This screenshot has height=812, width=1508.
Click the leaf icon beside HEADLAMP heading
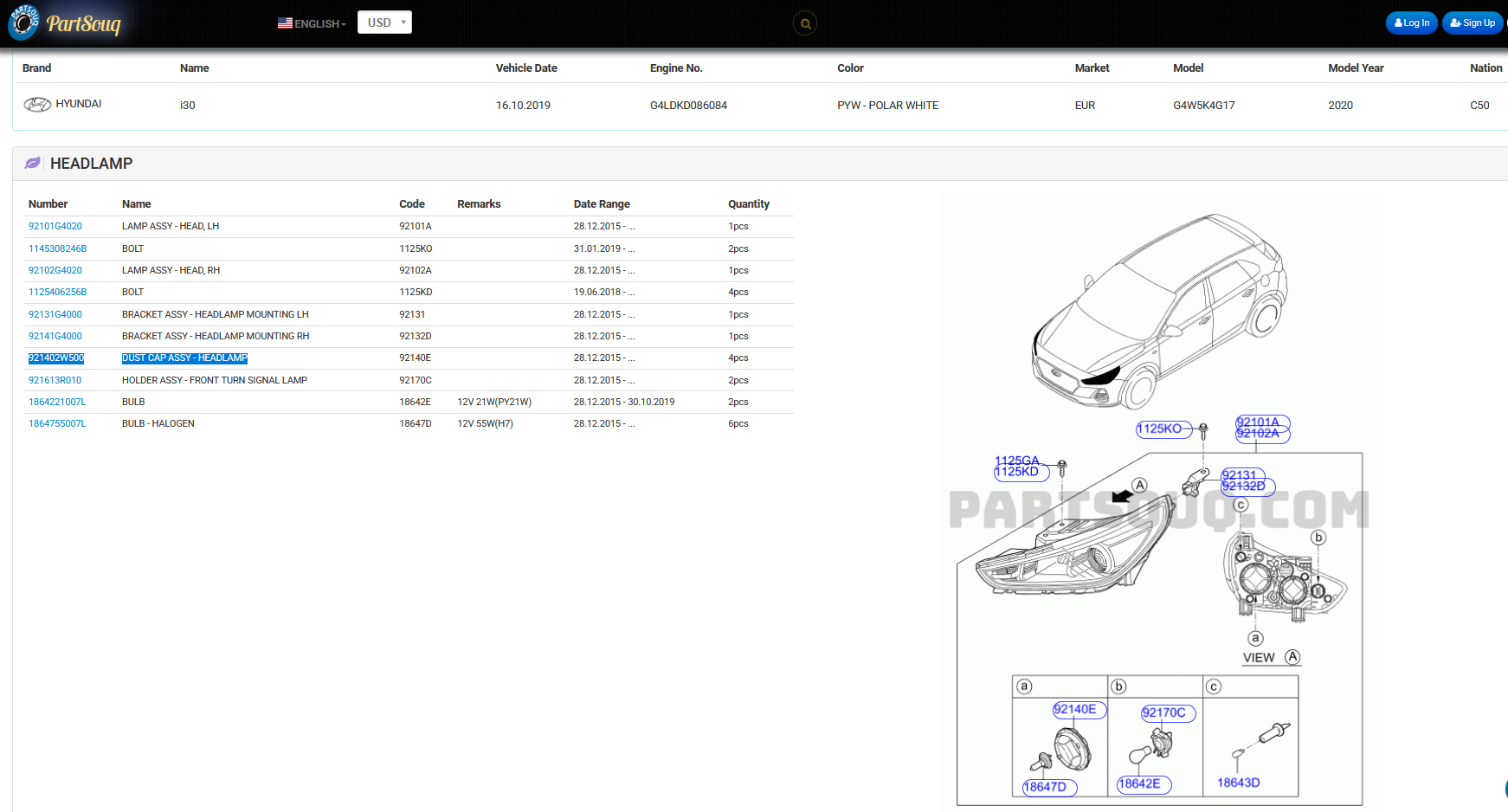(33, 164)
